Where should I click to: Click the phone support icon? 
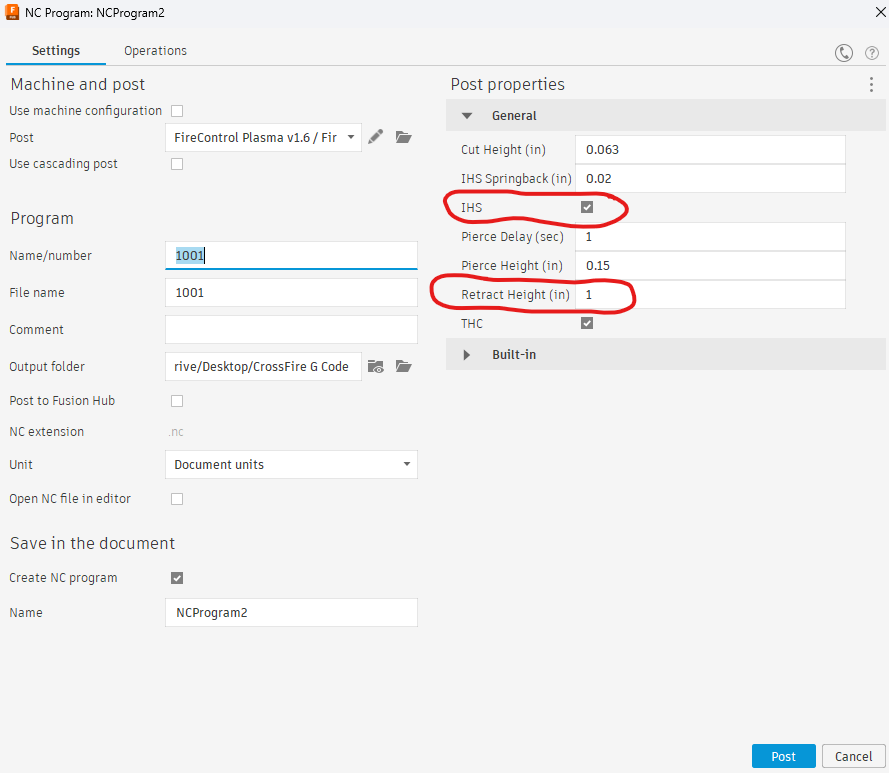844,53
